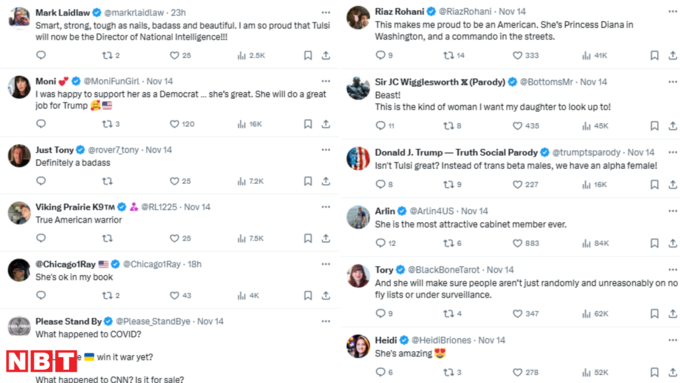The height and width of the screenshot is (383, 680).
Task: Open the Nov 14 timestamp on Heidi's tweet
Action: pyautogui.click(x=491, y=340)
